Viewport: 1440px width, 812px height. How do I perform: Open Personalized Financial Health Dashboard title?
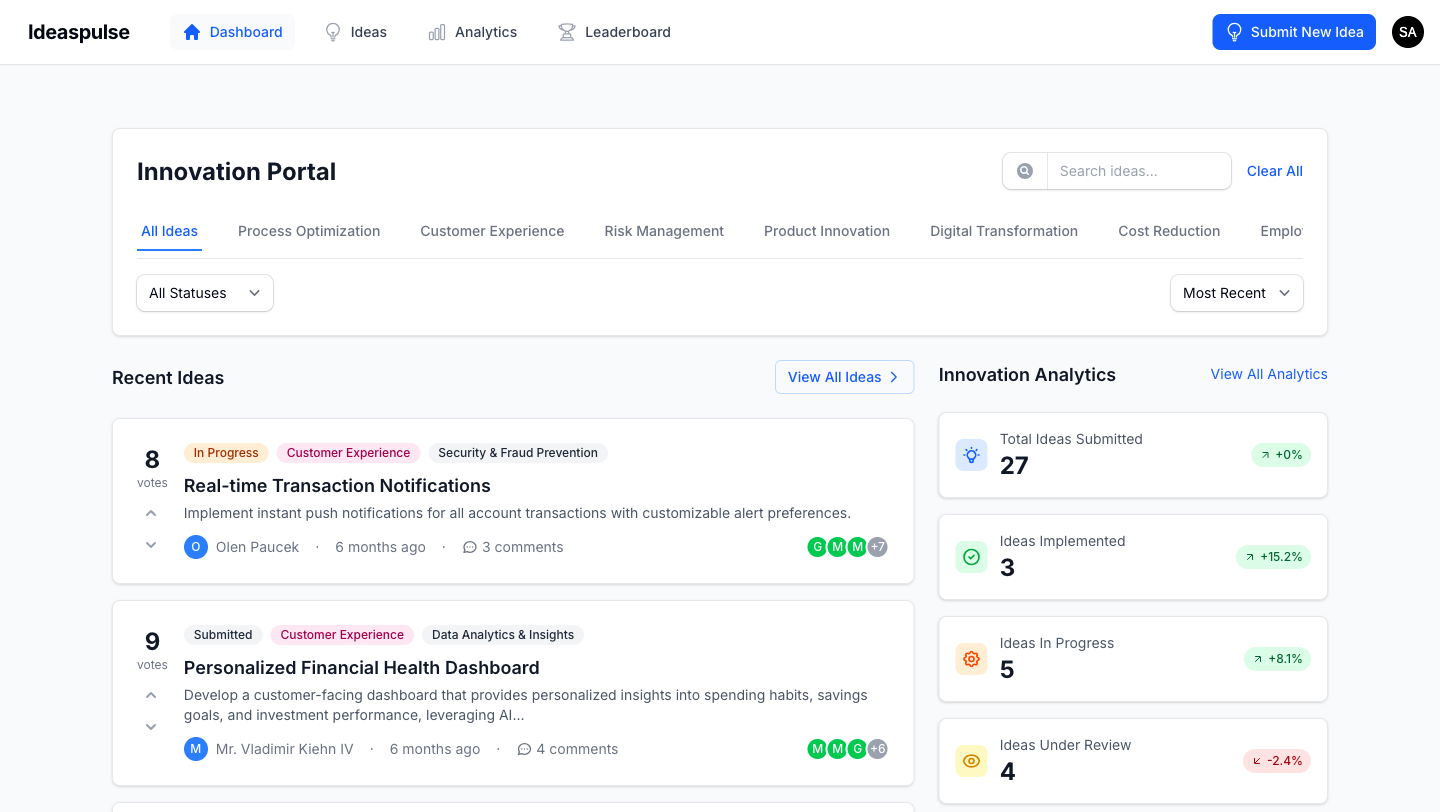click(x=362, y=668)
